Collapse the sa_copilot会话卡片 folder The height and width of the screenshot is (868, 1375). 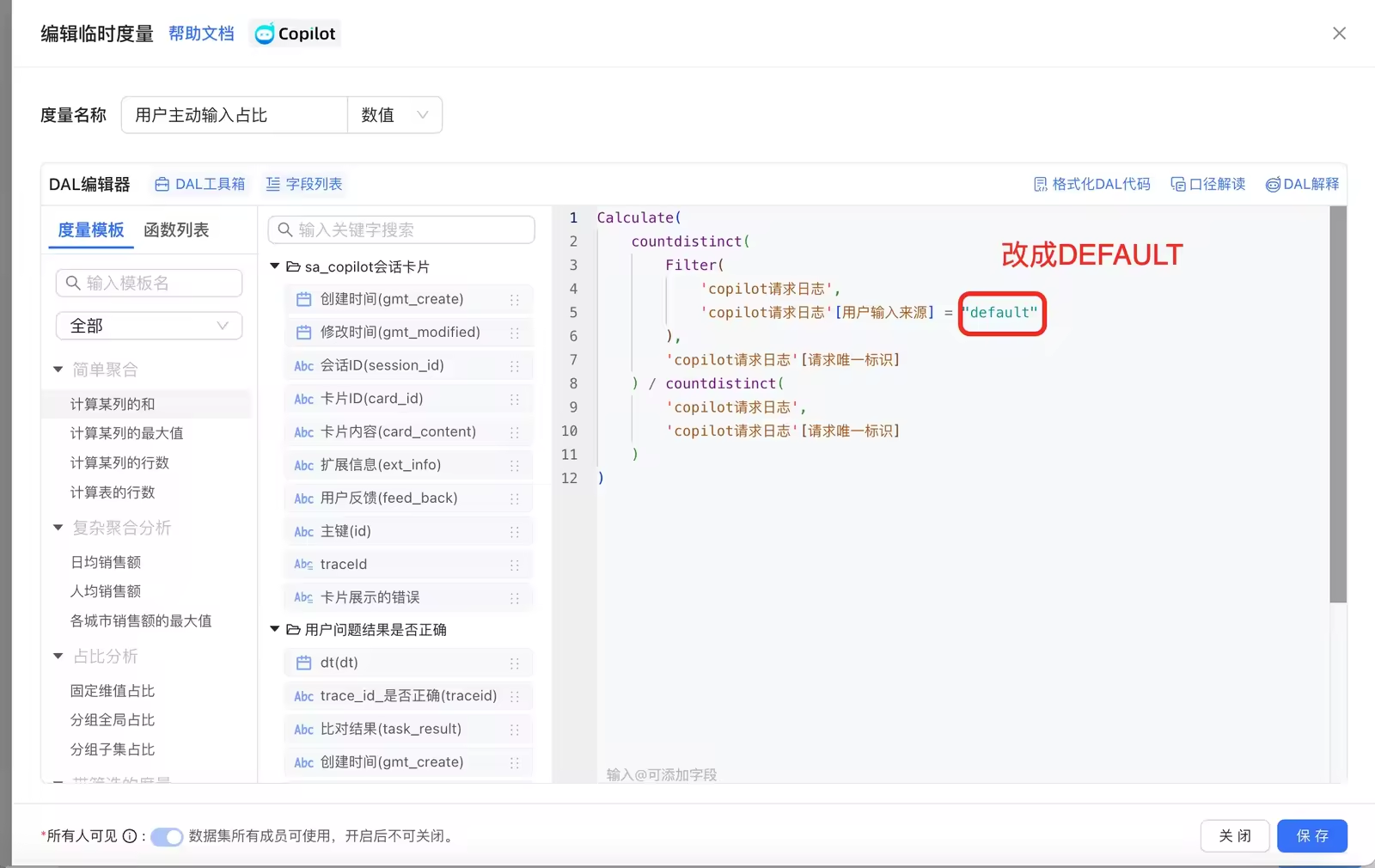(275, 266)
